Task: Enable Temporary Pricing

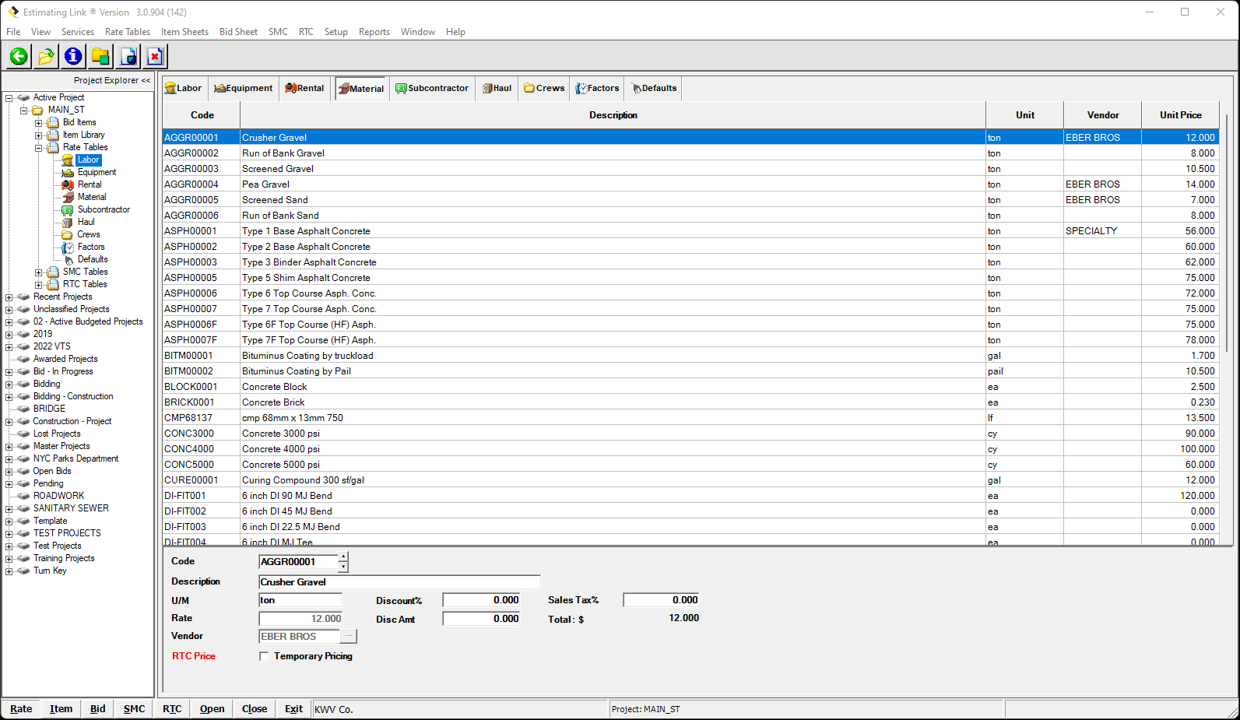Action: click(x=264, y=656)
